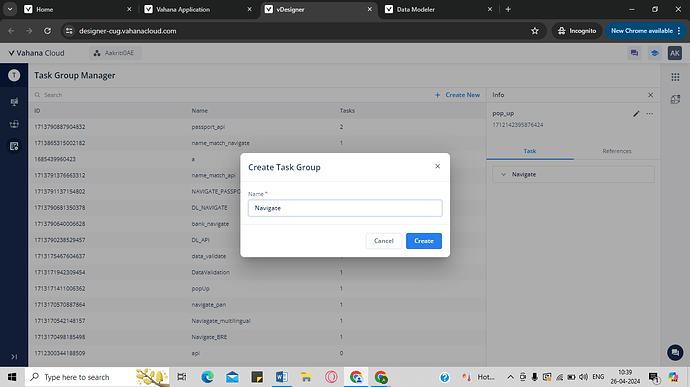Select the api row
690x387 pixels.
click(x=257, y=353)
